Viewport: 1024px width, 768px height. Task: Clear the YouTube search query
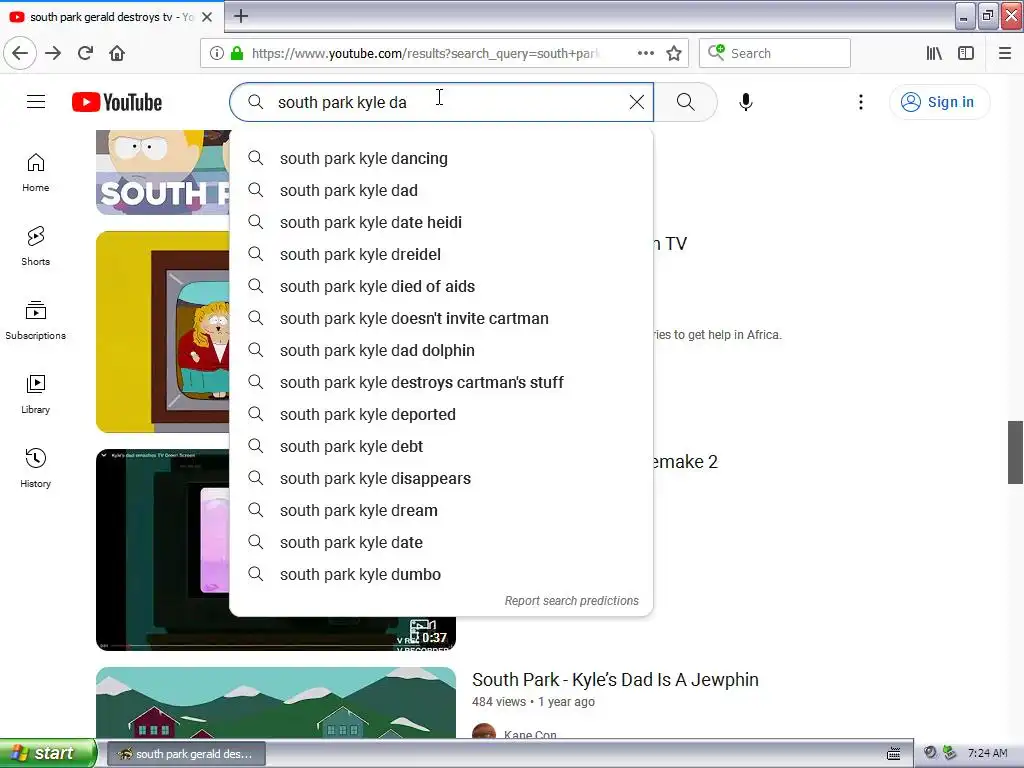(x=637, y=102)
